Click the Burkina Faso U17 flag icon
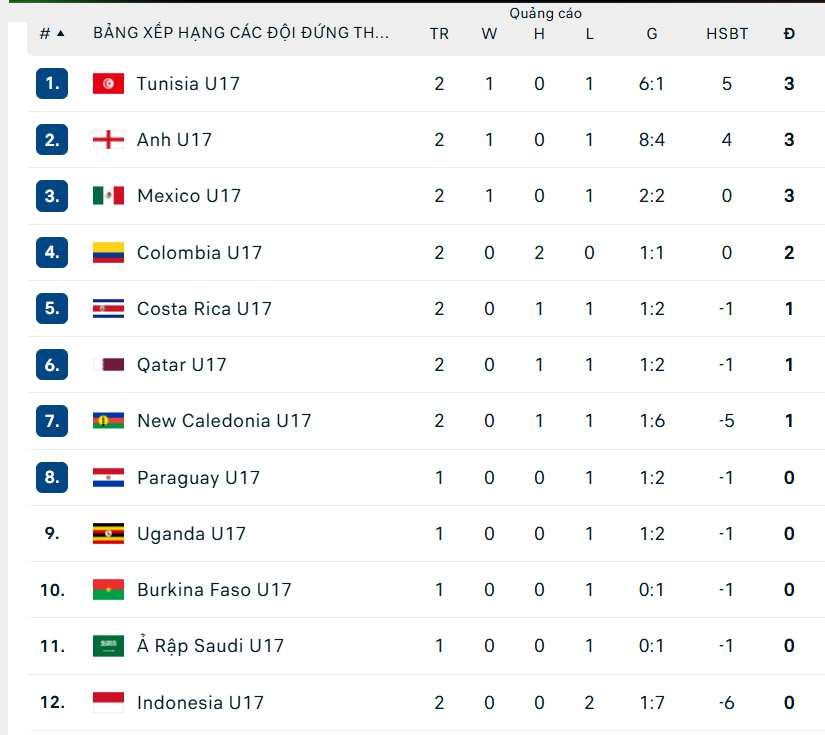The image size is (825, 735). (108, 590)
